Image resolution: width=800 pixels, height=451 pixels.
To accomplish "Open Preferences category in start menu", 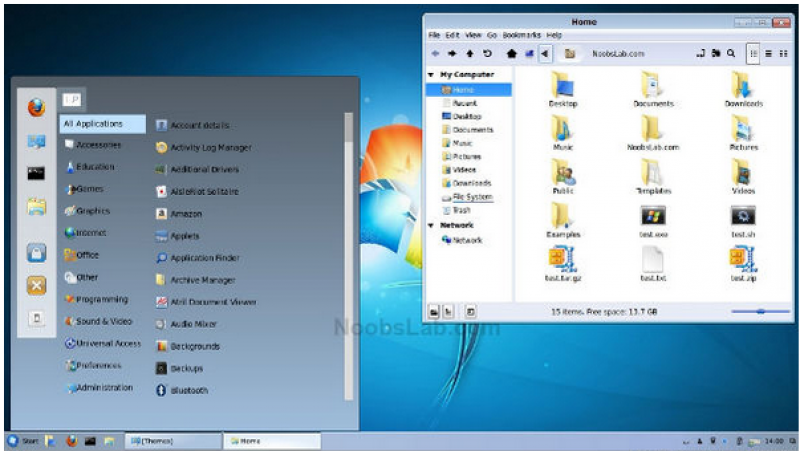I will point(93,365).
